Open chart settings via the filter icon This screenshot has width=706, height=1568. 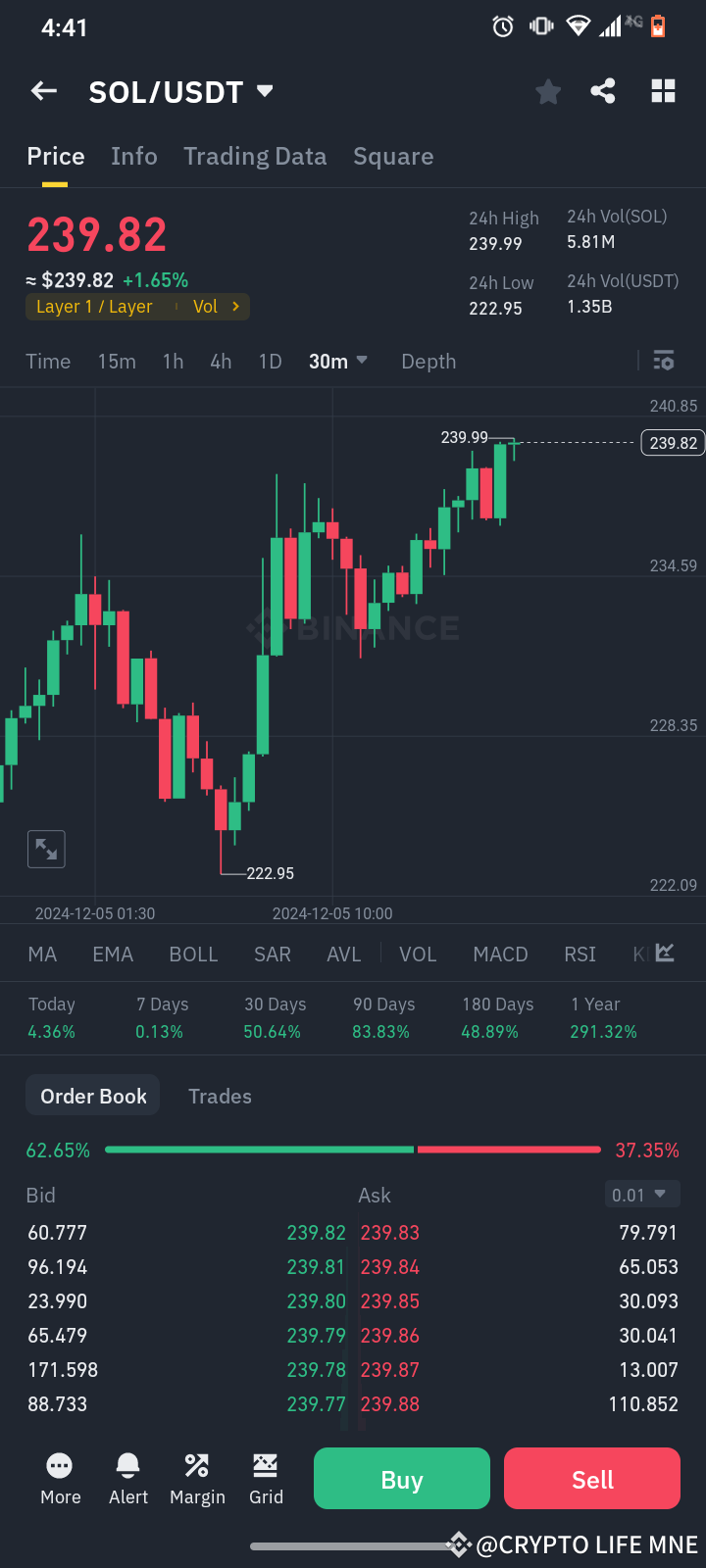[663, 361]
